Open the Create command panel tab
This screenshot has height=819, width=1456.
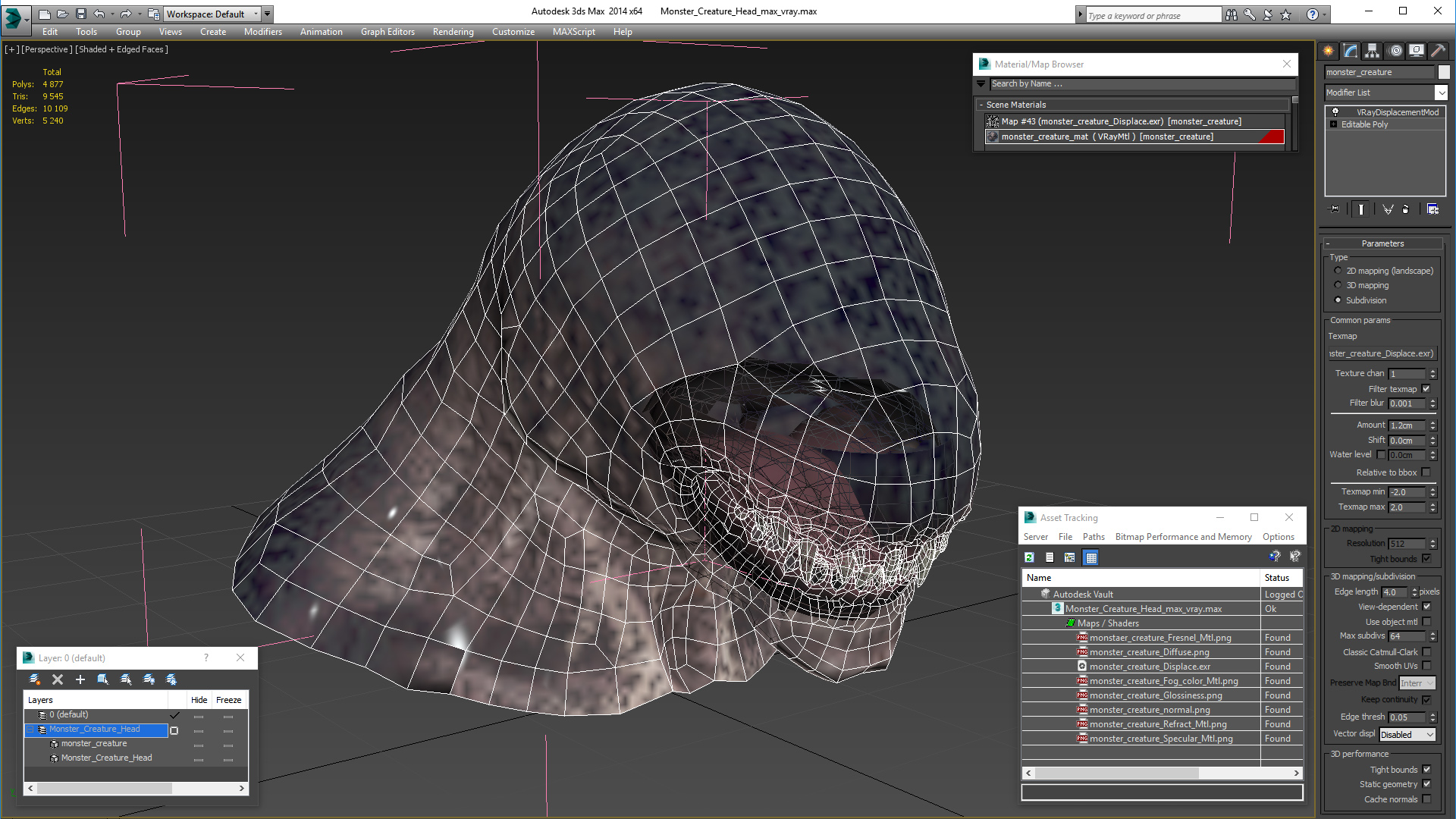tap(1329, 51)
